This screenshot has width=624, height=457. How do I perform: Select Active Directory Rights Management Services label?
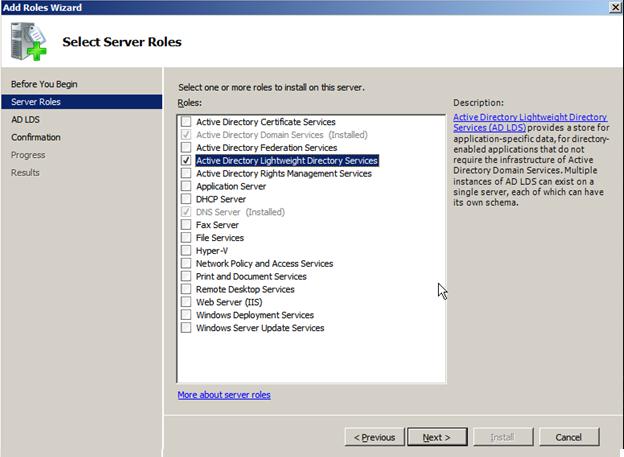[x=284, y=173]
